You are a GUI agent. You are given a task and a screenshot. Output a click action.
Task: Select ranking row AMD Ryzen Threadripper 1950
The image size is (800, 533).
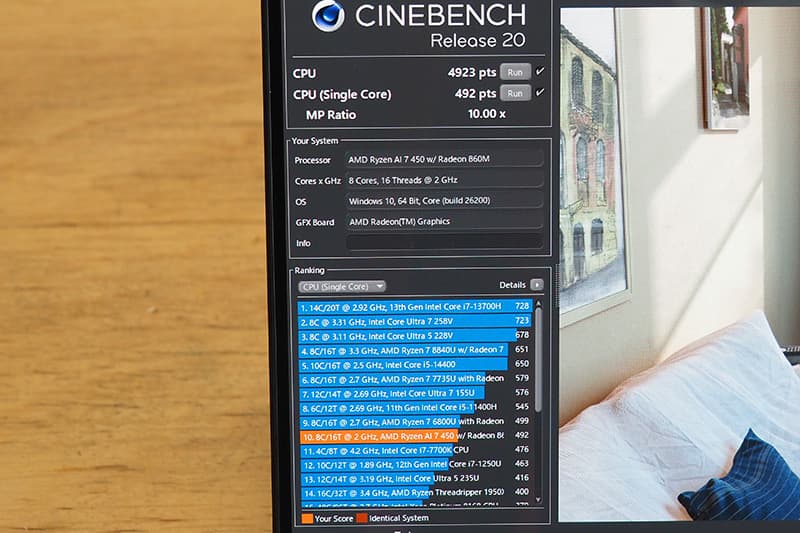415,493
